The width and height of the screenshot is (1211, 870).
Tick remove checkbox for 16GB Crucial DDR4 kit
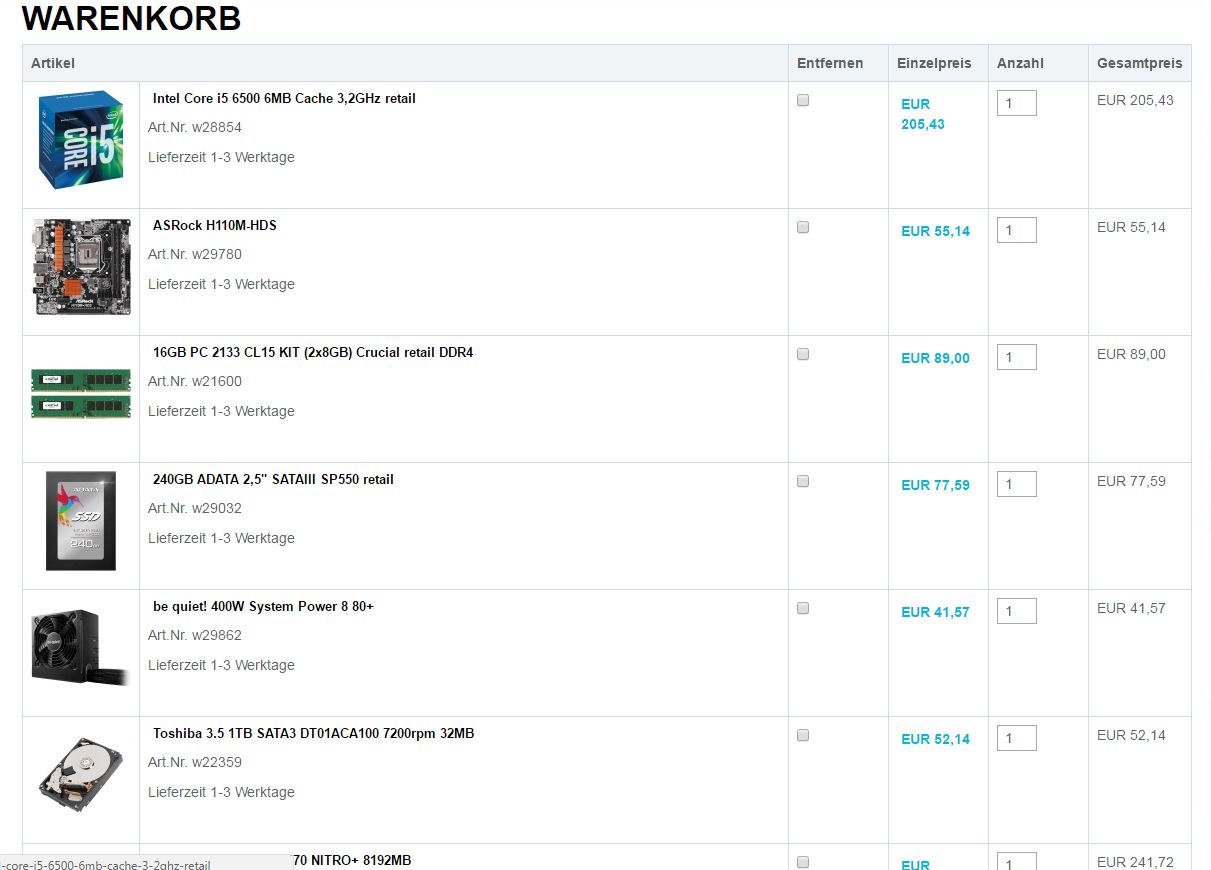(x=803, y=354)
